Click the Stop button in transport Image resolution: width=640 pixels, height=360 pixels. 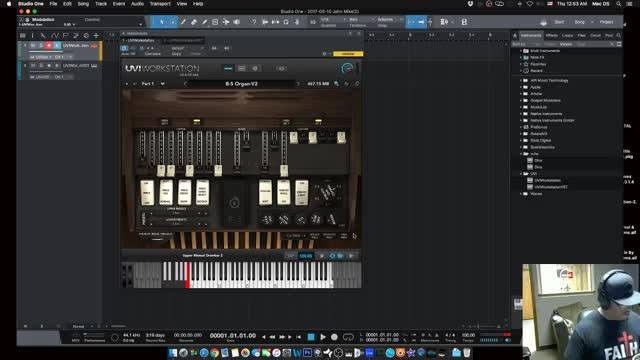tap(311, 337)
